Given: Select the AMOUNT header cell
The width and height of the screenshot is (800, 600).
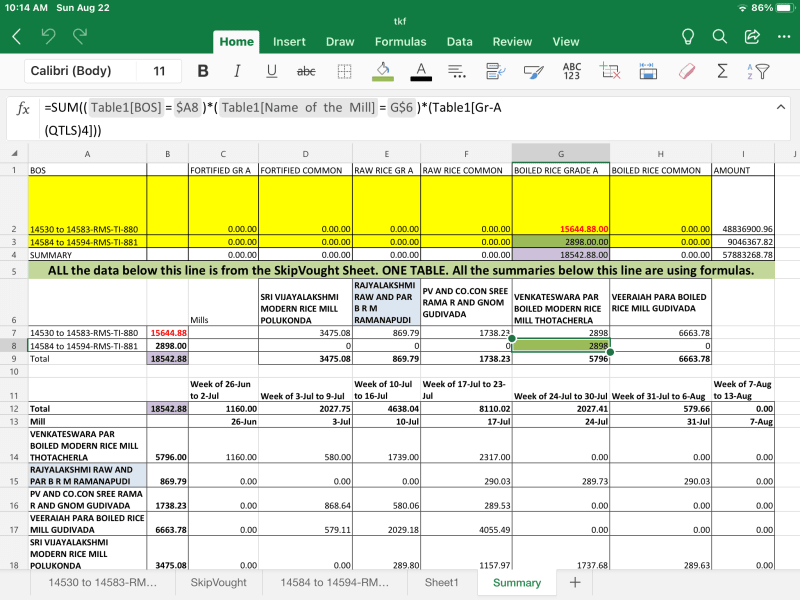Looking at the screenshot, I should (743, 170).
